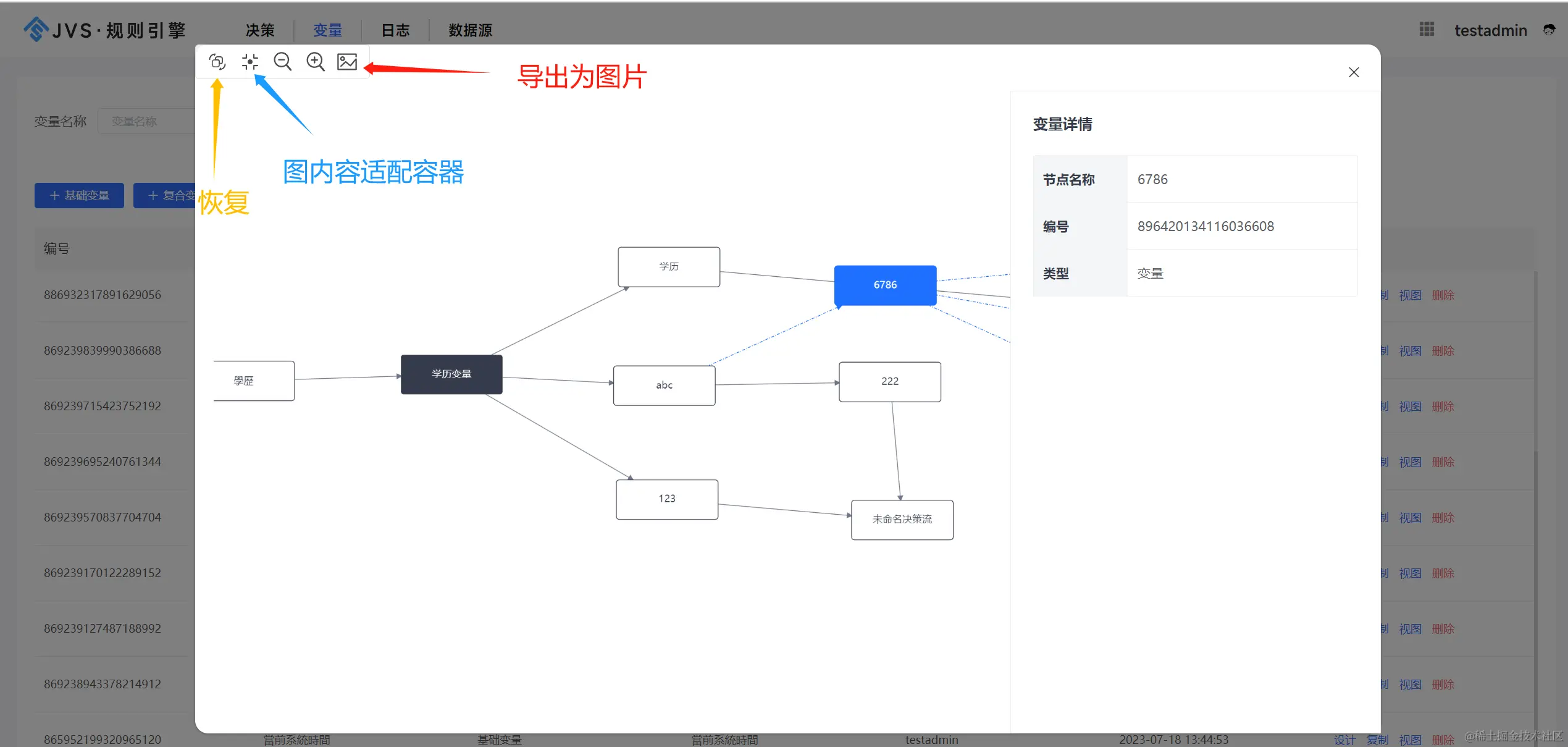
Task: Click the restore view icon
Action: (x=217, y=62)
